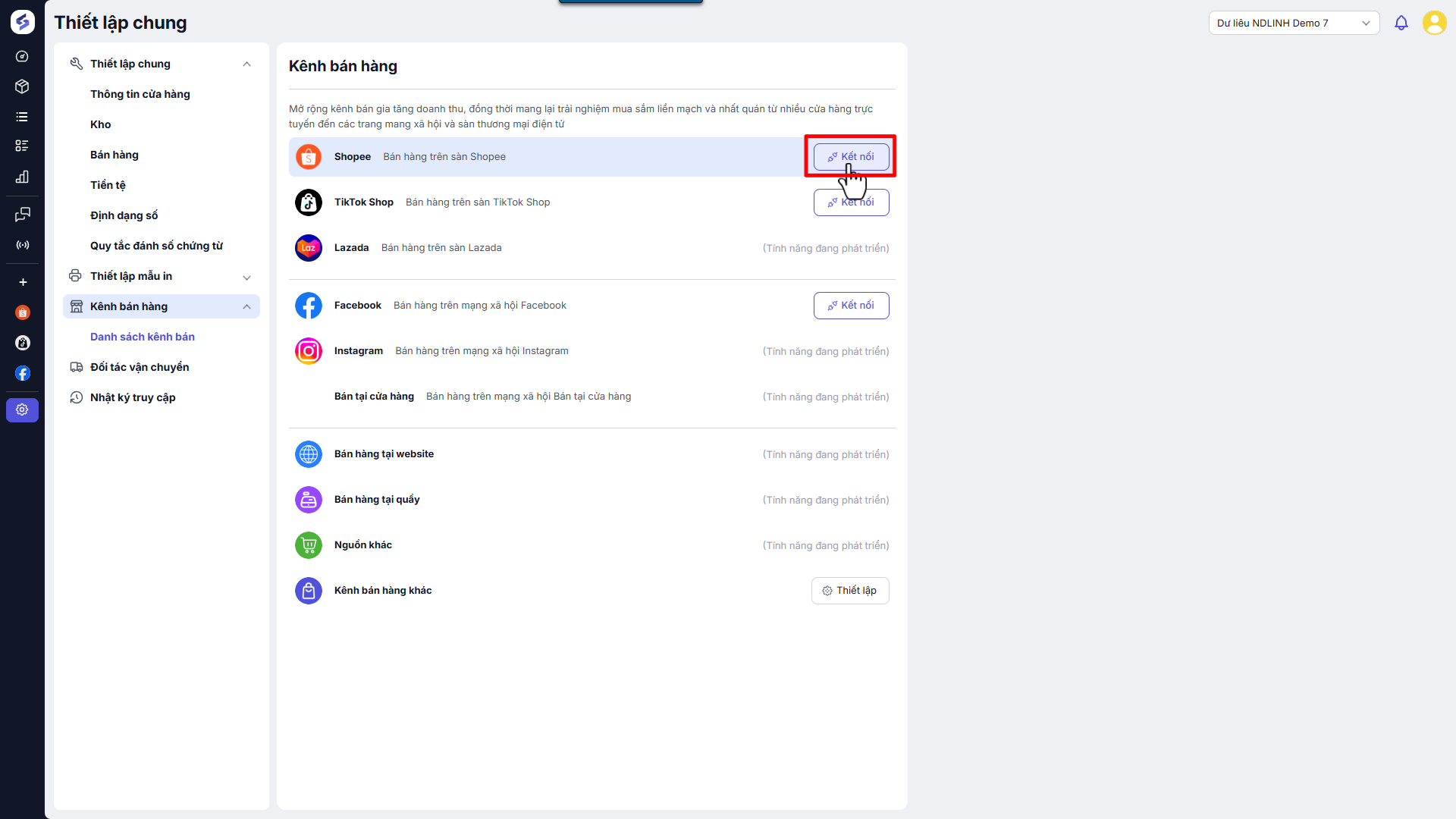The width and height of the screenshot is (1456, 819).
Task: Open Đối tác vận chuyển settings
Action: 140,367
